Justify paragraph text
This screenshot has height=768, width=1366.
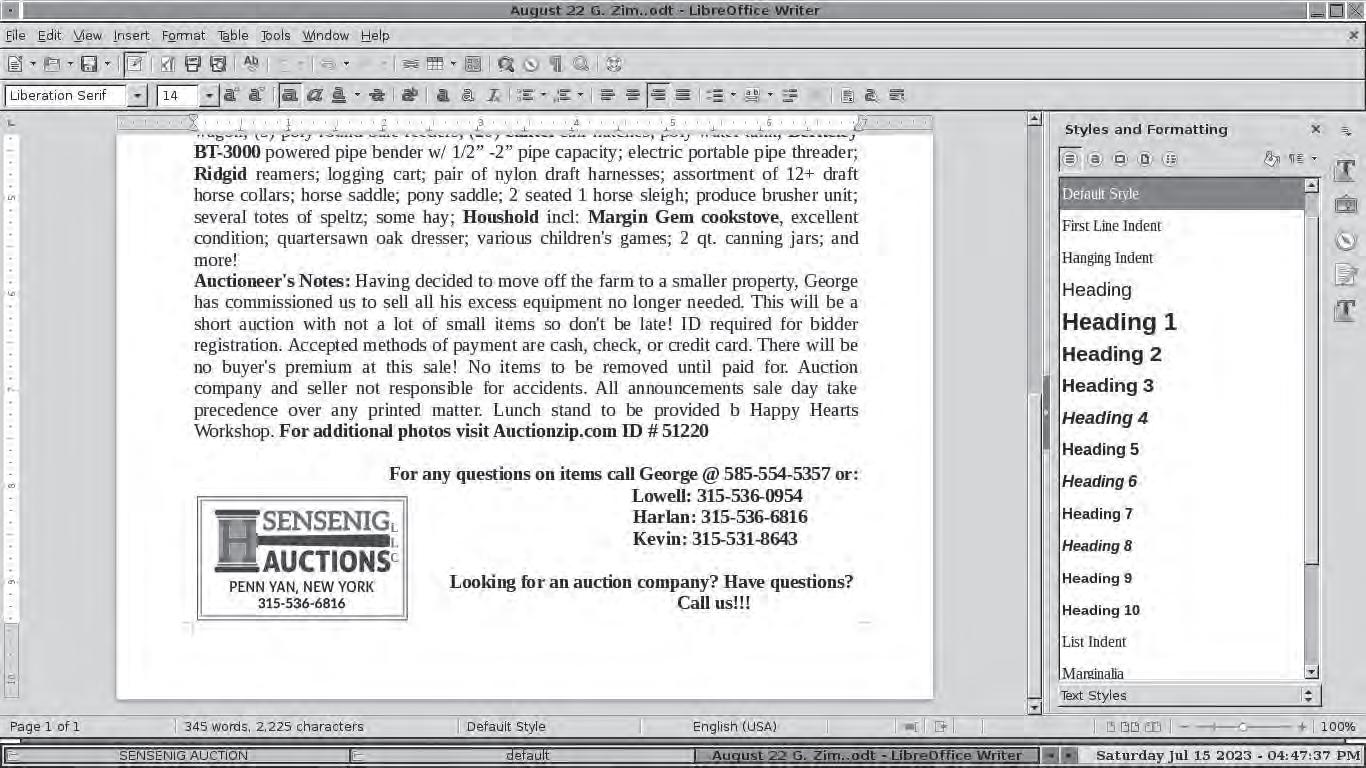[x=682, y=95]
